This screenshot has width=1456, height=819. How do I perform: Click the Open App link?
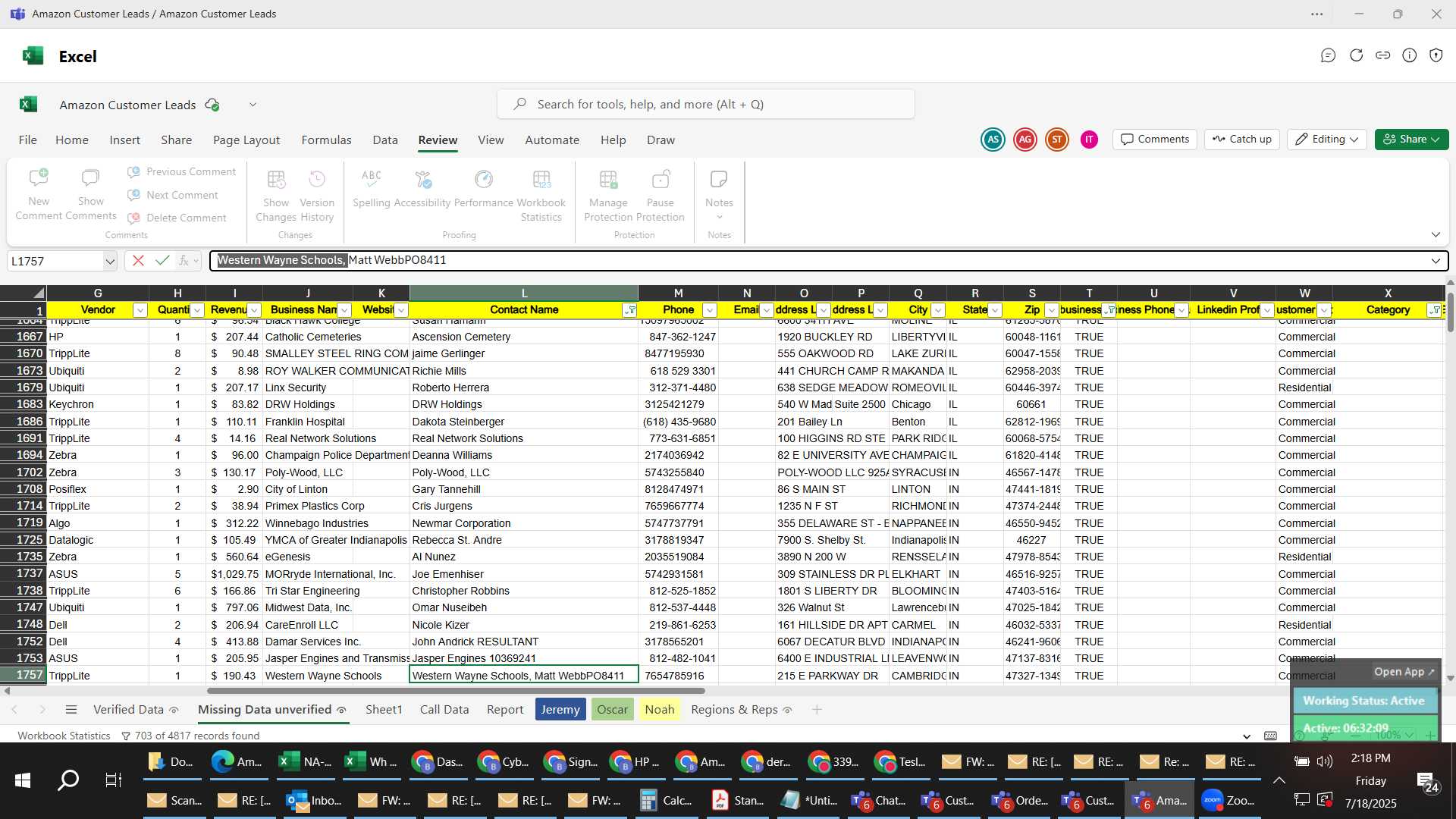tap(1404, 672)
